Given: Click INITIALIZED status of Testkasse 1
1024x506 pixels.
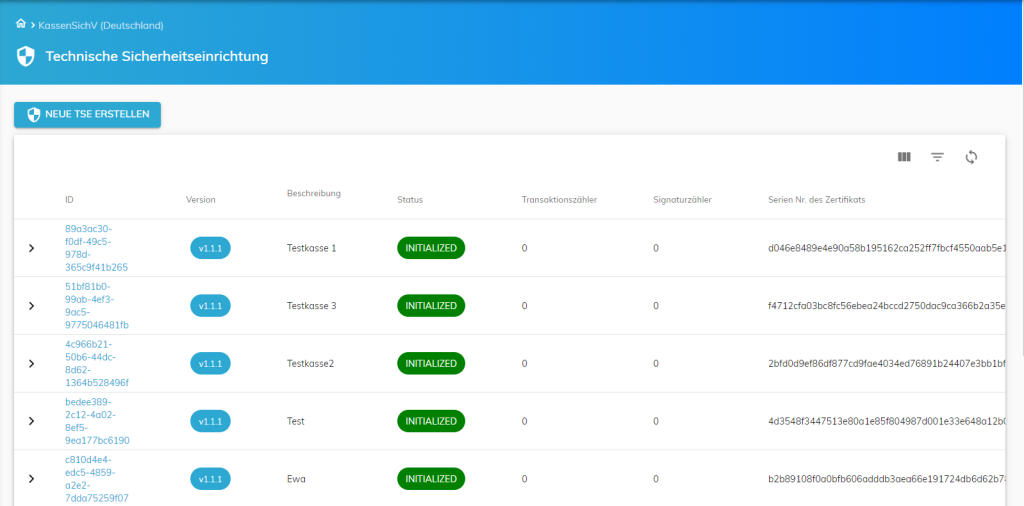Looking at the screenshot, I should [431, 248].
